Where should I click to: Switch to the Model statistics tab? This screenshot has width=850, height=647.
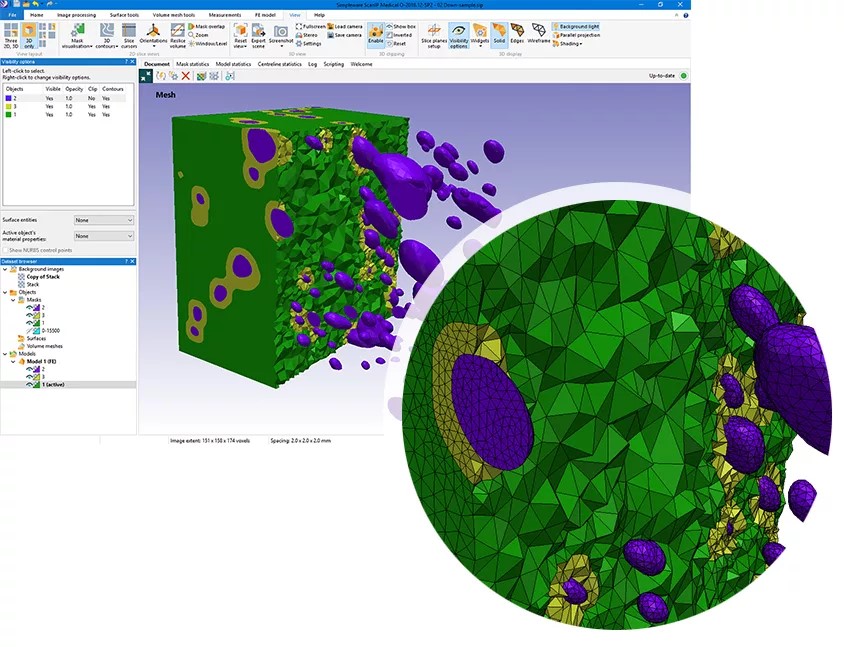(x=233, y=64)
